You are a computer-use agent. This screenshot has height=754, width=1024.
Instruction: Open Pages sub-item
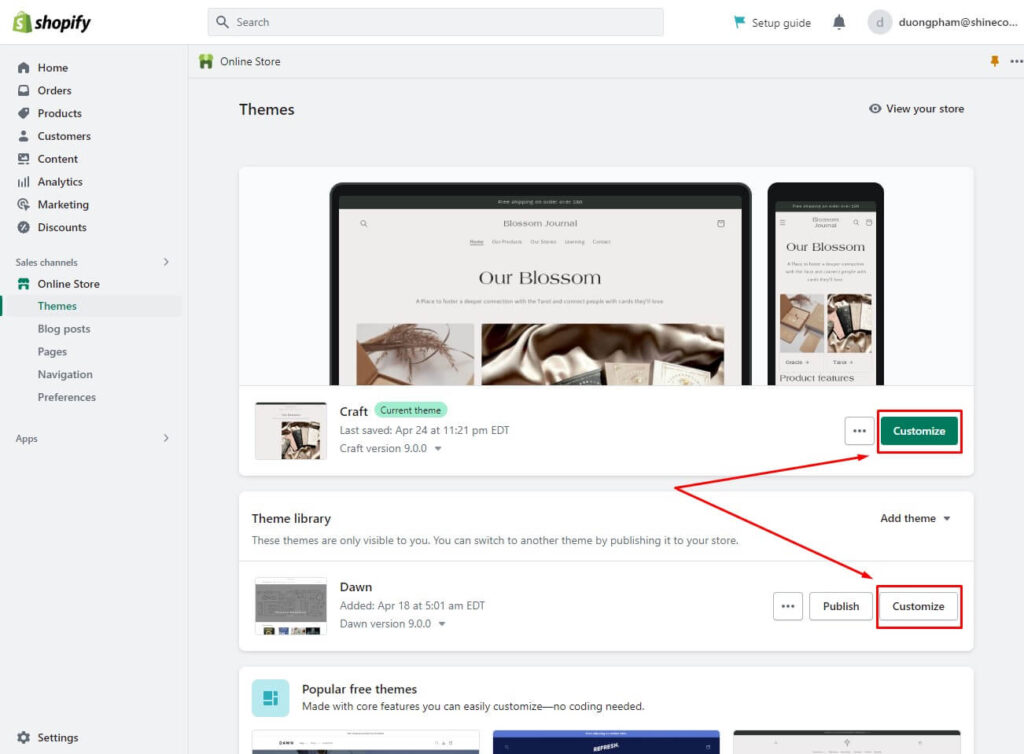[52, 352]
